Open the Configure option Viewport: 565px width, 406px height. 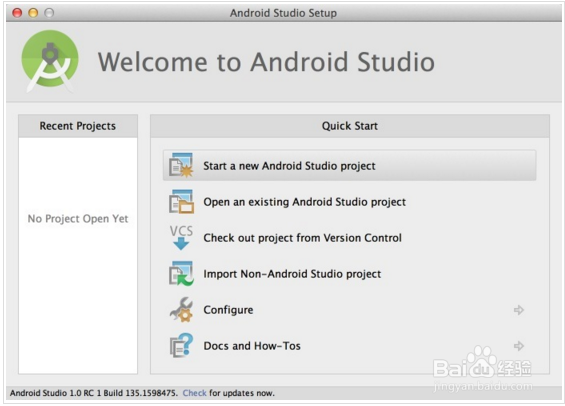pos(228,310)
